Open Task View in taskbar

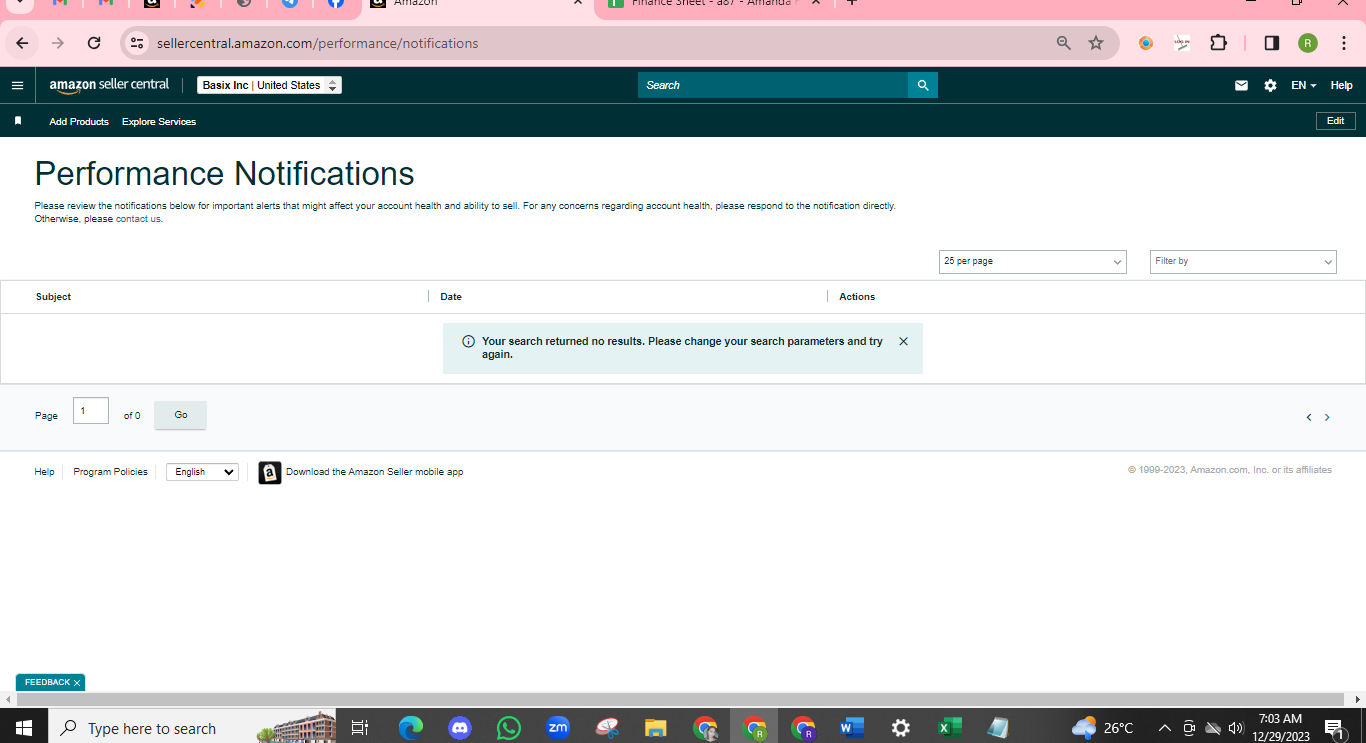pyautogui.click(x=361, y=728)
